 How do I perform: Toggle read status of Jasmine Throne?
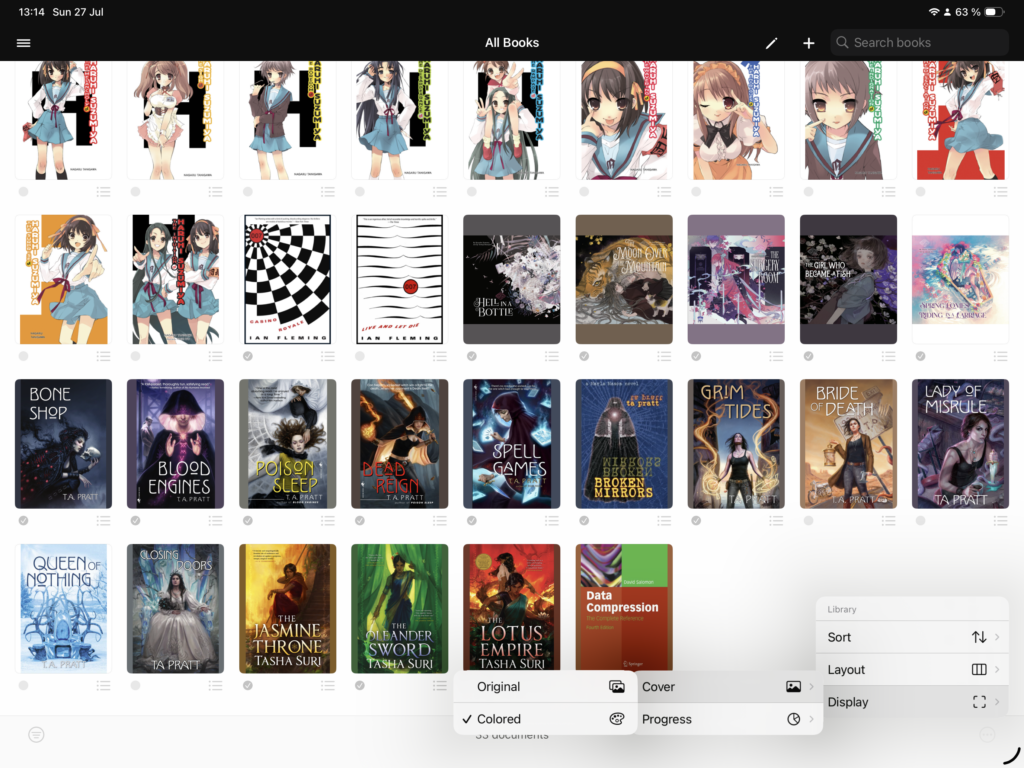tap(248, 685)
